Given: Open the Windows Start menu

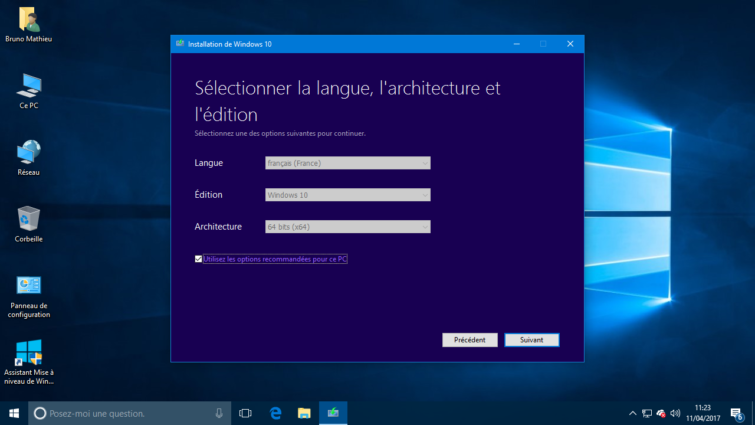Looking at the screenshot, I should tap(14, 413).
